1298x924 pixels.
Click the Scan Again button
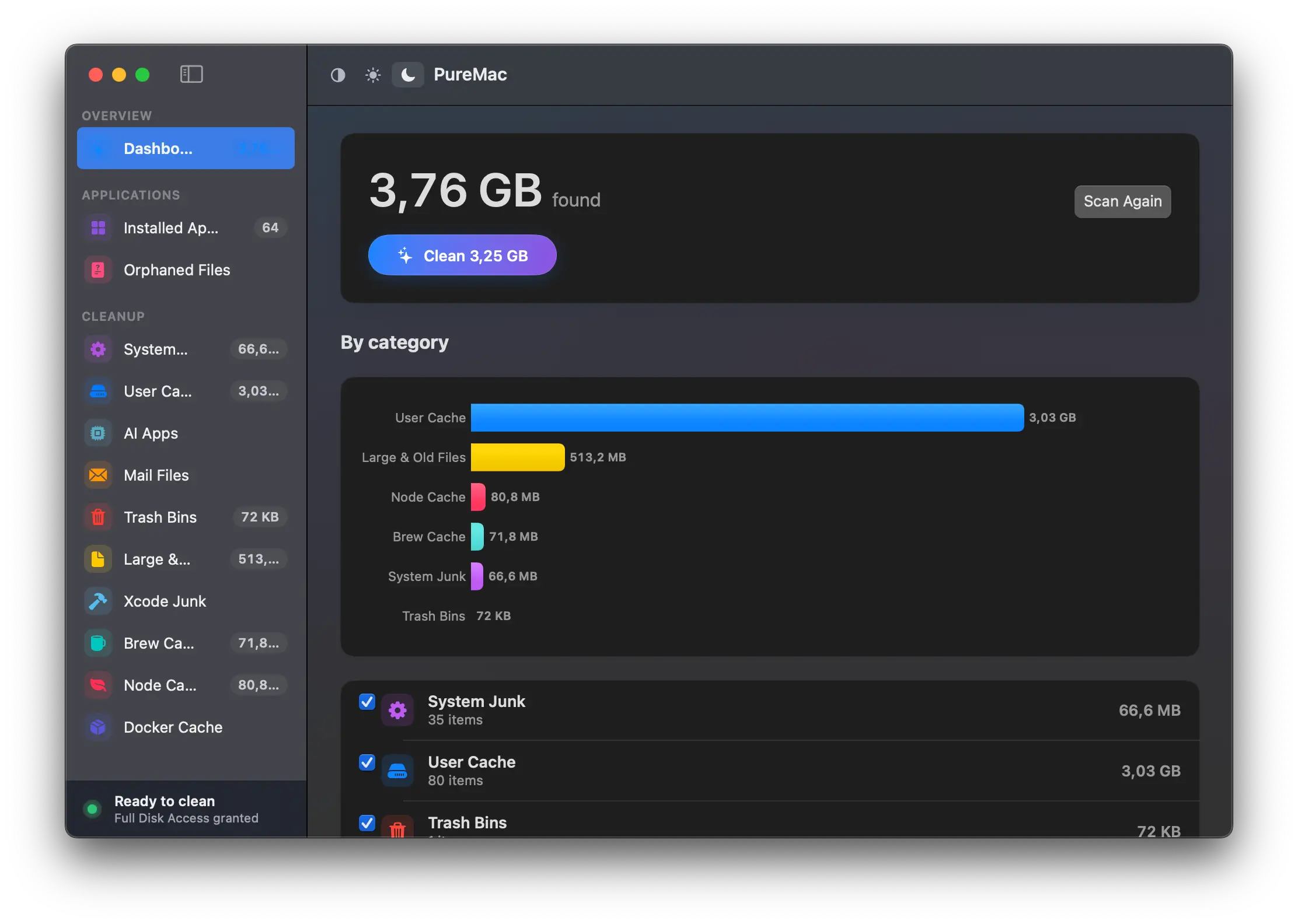(1122, 201)
